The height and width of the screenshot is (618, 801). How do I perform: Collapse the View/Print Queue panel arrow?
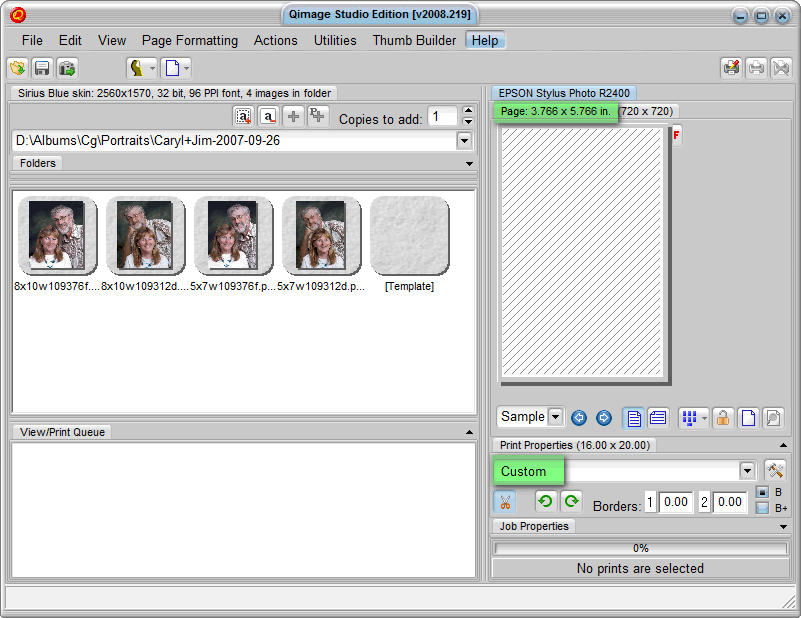(x=469, y=432)
